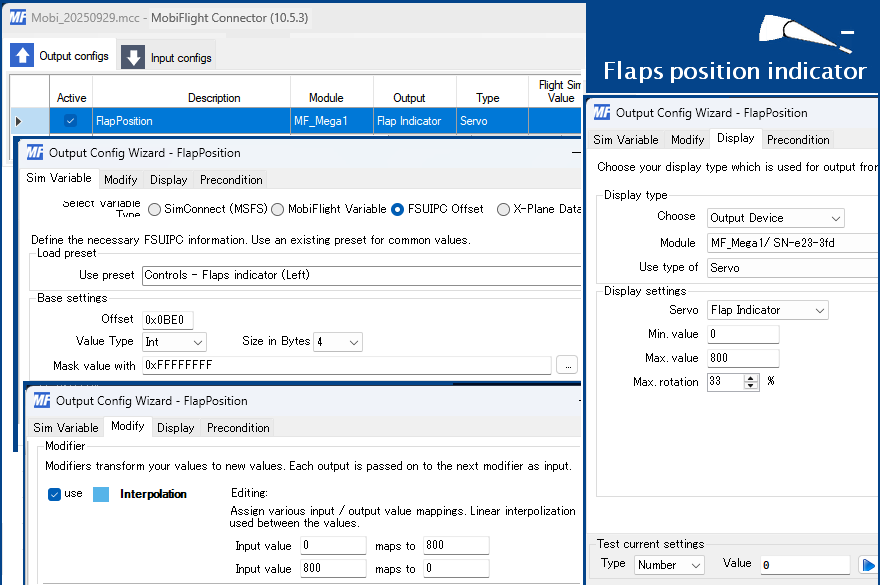Increase Max. rotation using the spinner arrow
The width and height of the screenshot is (880, 585).
[752, 378]
